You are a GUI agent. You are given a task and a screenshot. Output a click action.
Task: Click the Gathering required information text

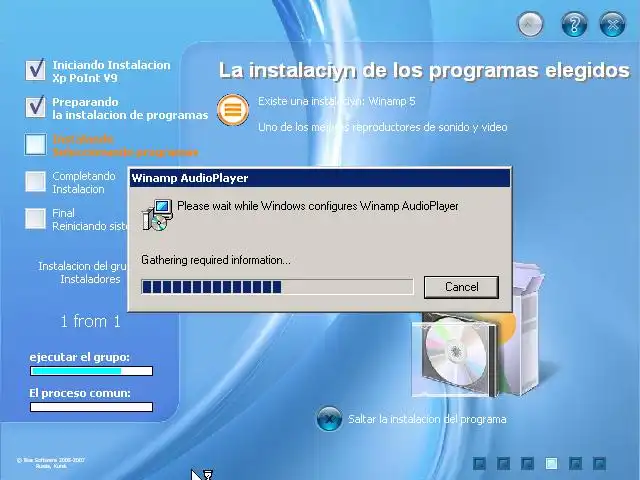pos(216,260)
